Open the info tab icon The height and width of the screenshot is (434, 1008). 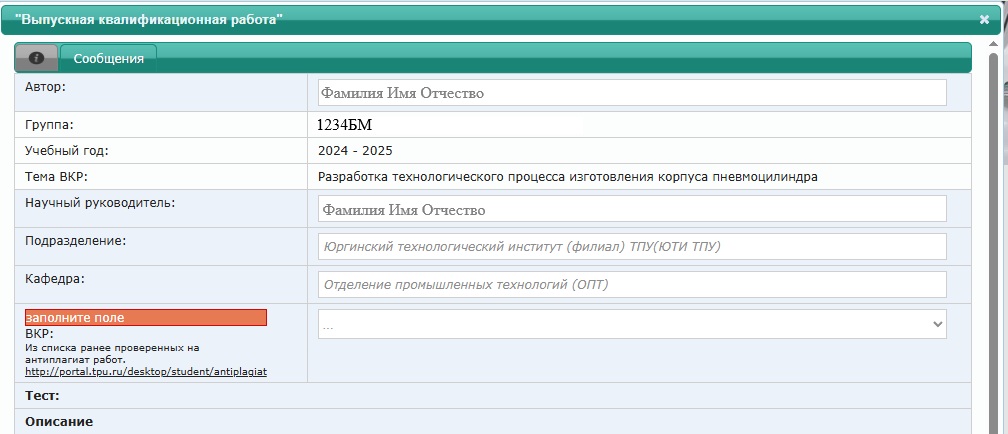[36, 58]
